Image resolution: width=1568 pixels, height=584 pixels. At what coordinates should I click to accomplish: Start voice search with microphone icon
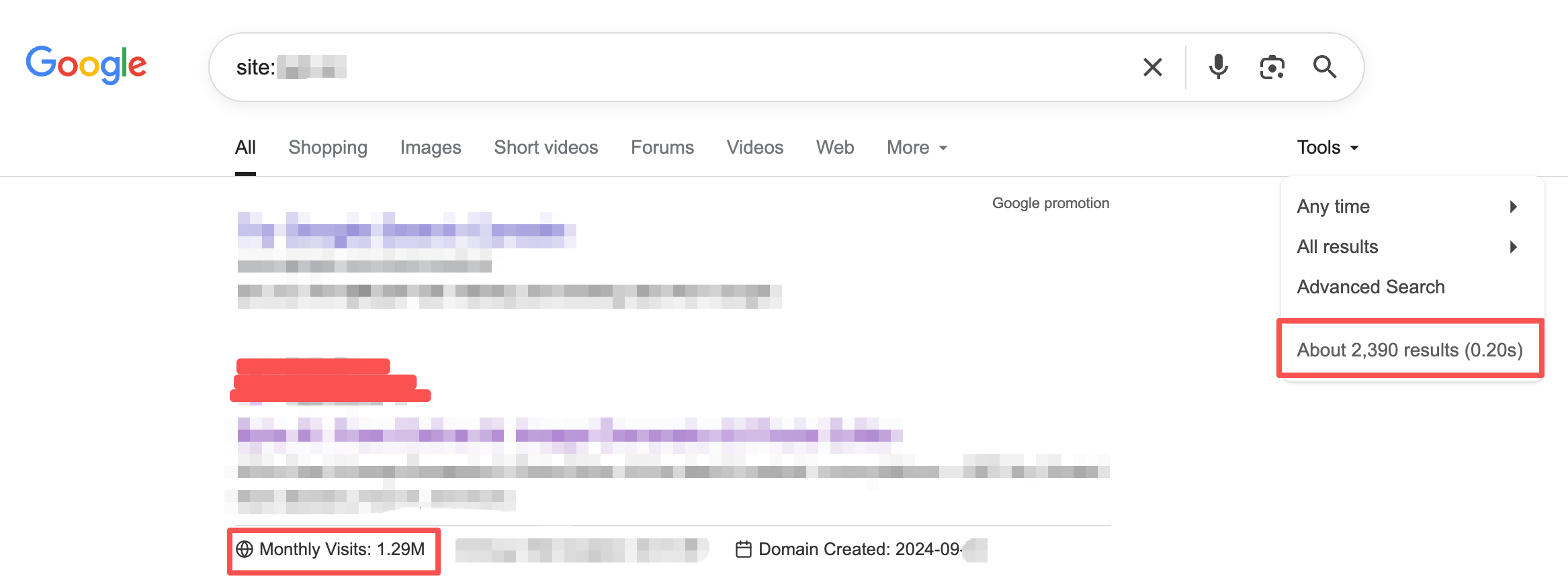pos(1218,67)
